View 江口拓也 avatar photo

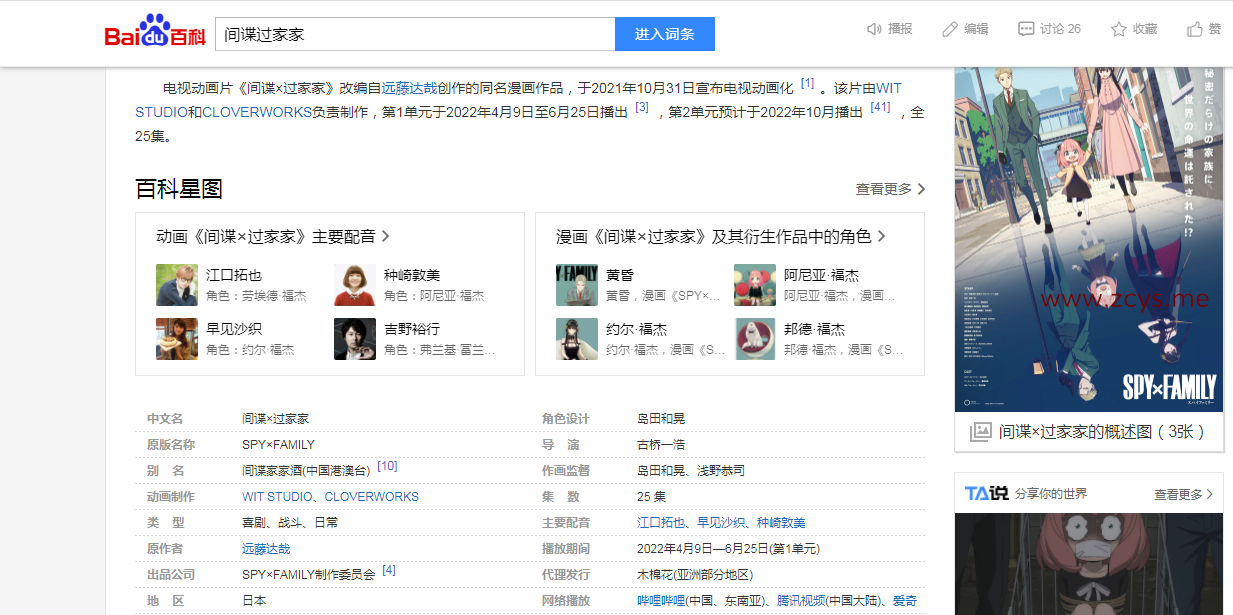click(x=177, y=285)
